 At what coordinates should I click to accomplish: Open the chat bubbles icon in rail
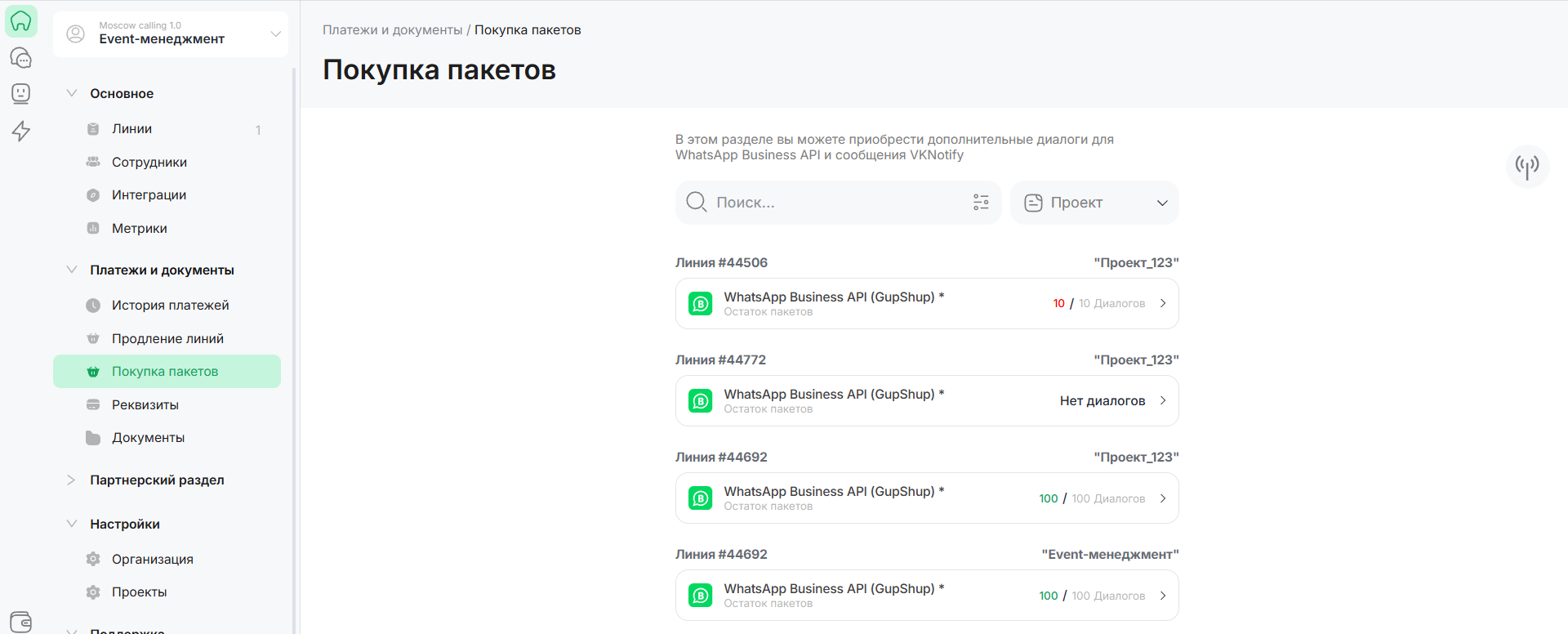pyautogui.click(x=21, y=58)
